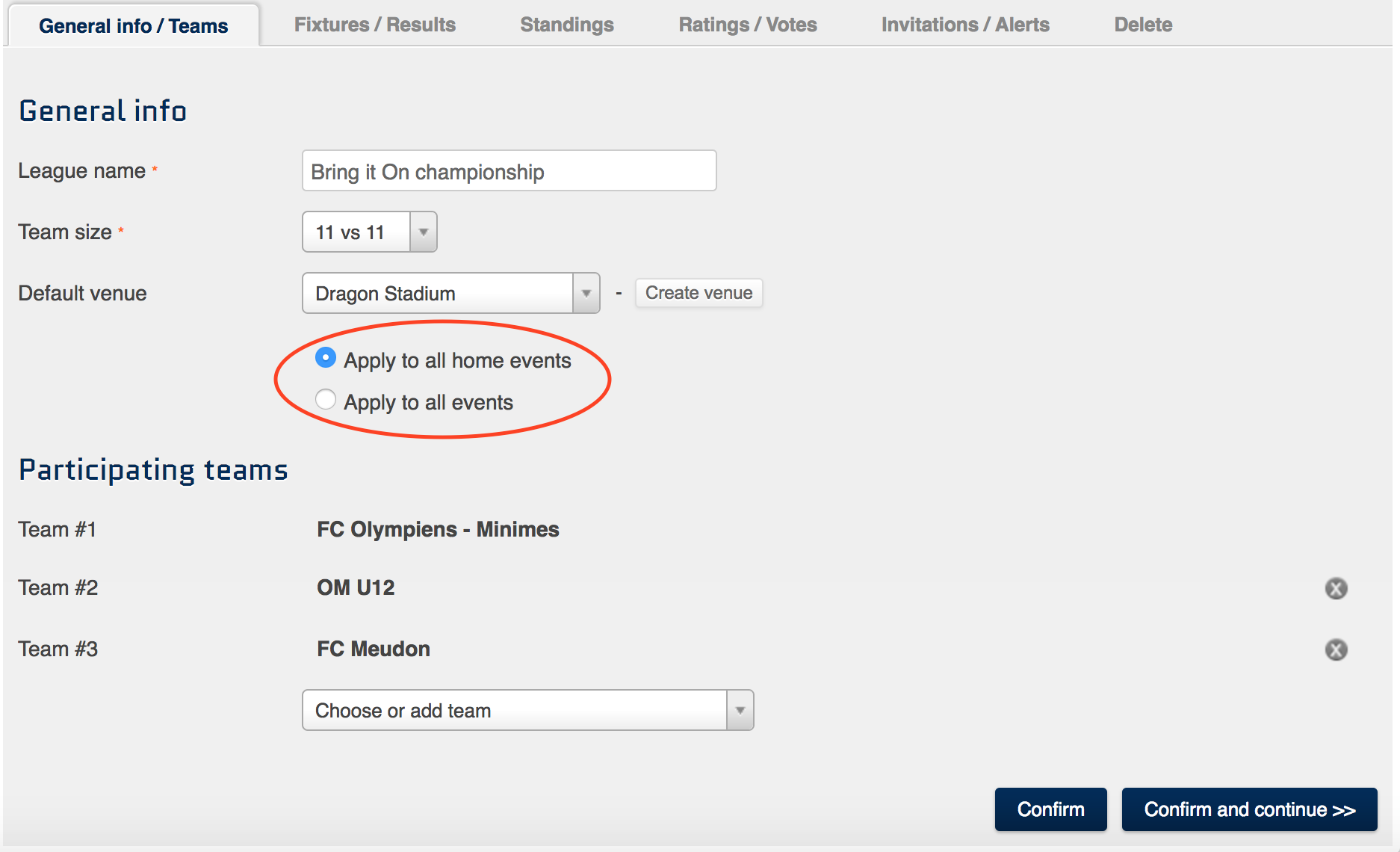The width and height of the screenshot is (1400, 852).
Task: Focus the League name text field
Action: [x=509, y=171]
